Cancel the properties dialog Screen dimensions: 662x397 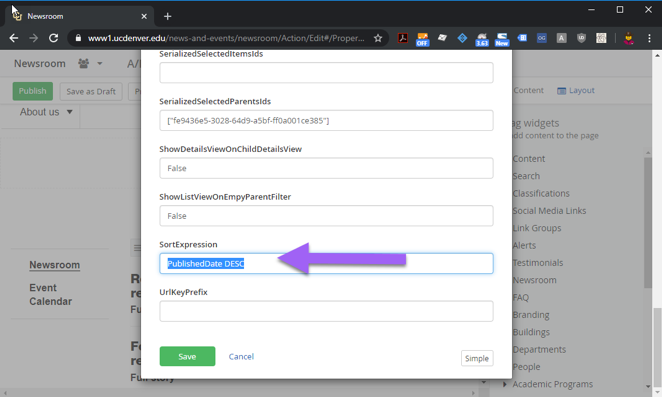click(x=241, y=356)
